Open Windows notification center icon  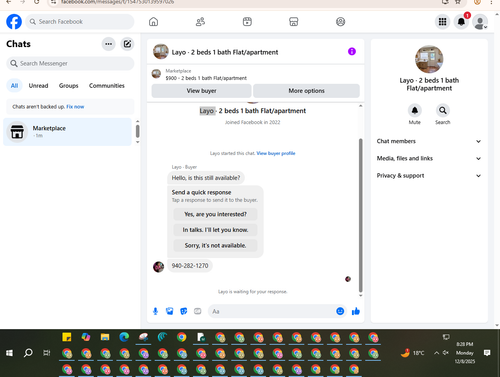(487, 353)
